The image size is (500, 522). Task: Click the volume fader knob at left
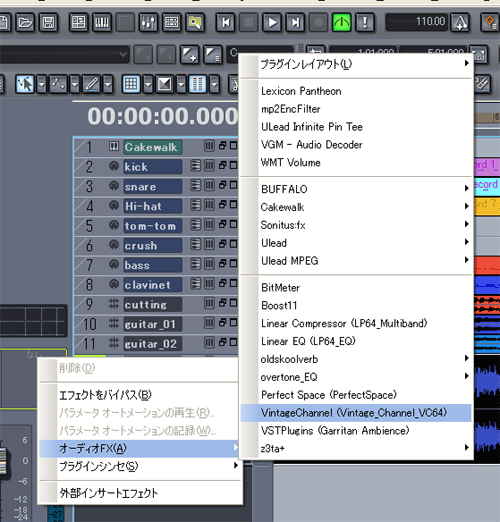tap(3, 461)
